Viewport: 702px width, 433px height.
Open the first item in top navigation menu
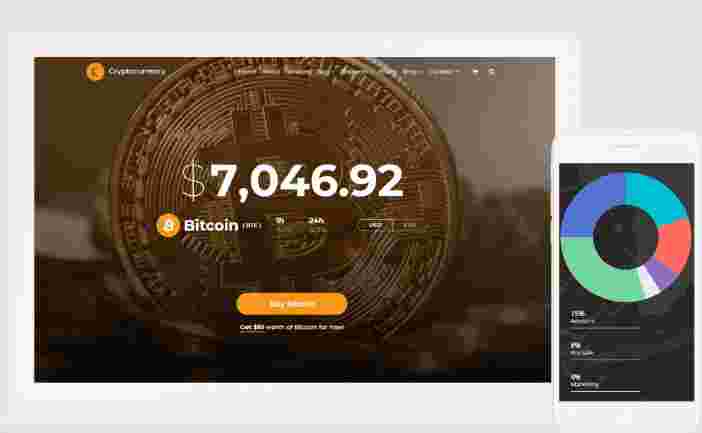(x=246, y=72)
